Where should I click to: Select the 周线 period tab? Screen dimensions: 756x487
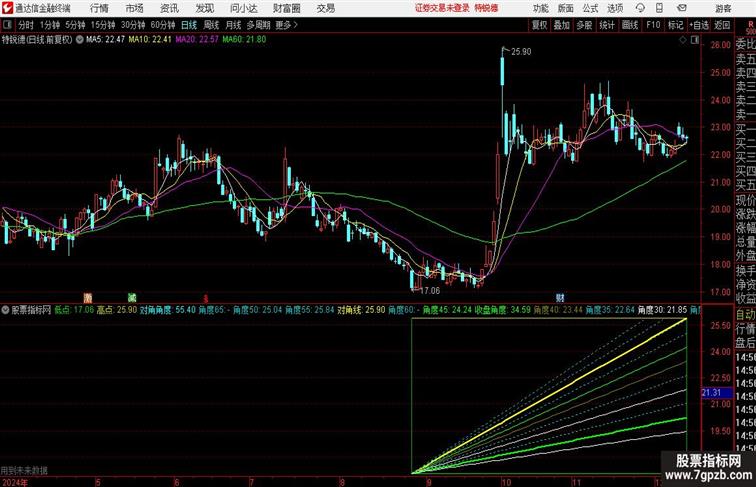pyautogui.click(x=211, y=25)
